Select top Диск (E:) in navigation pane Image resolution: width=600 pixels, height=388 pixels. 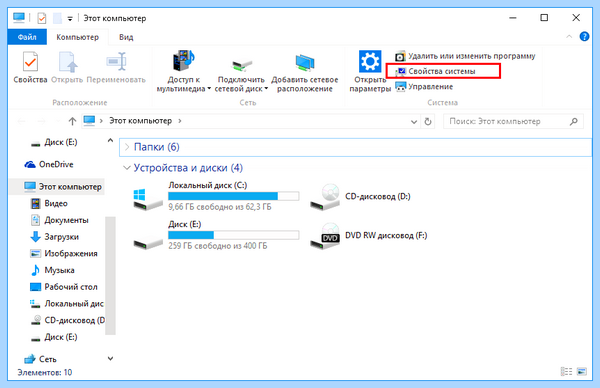point(54,142)
